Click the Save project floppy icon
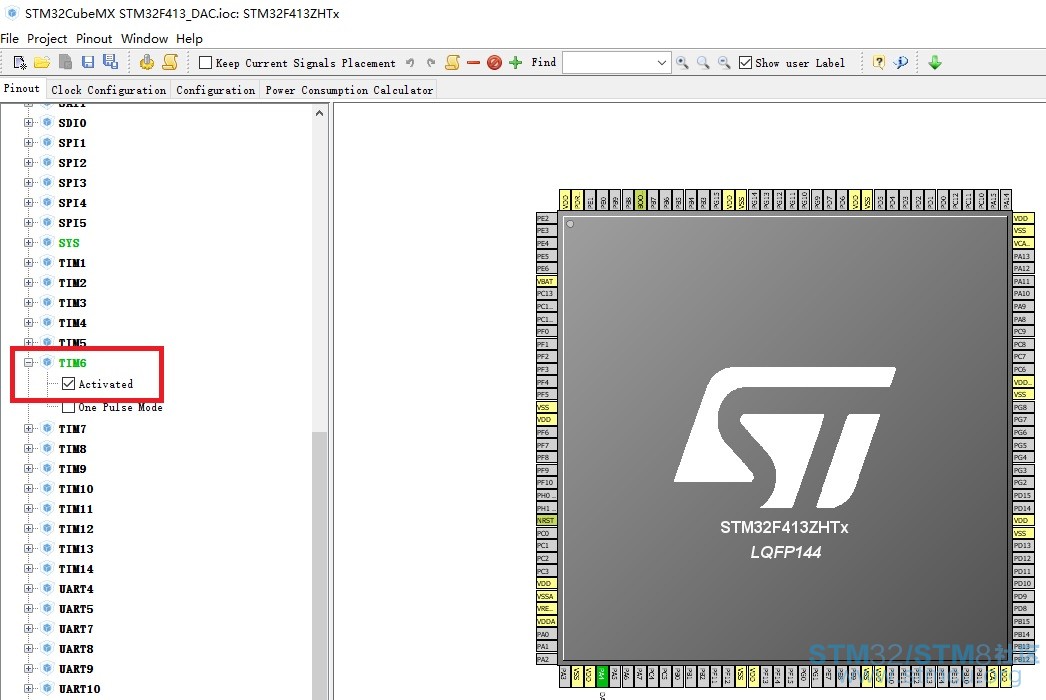The width and height of the screenshot is (1046, 700). point(87,62)
